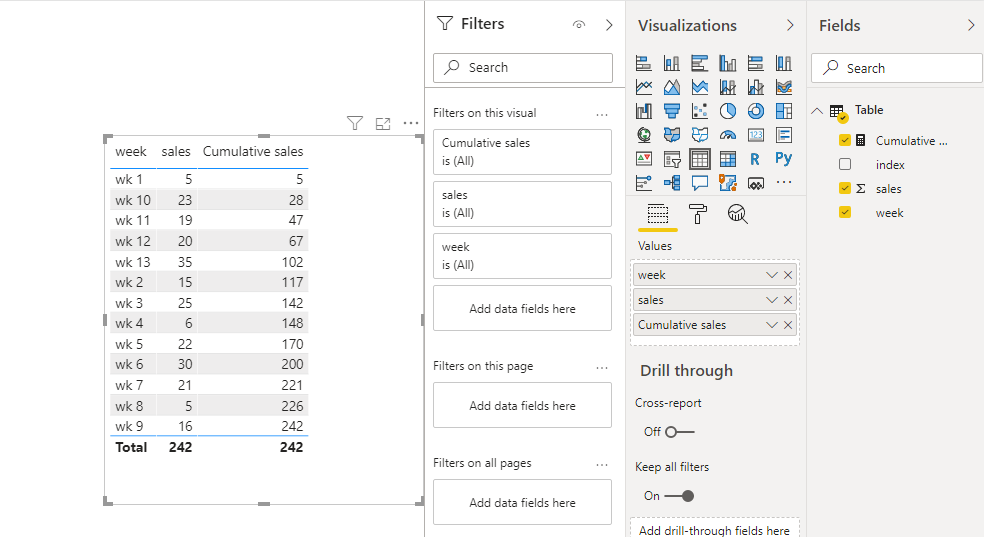Open options for Filters on all pages

[602, 464]
